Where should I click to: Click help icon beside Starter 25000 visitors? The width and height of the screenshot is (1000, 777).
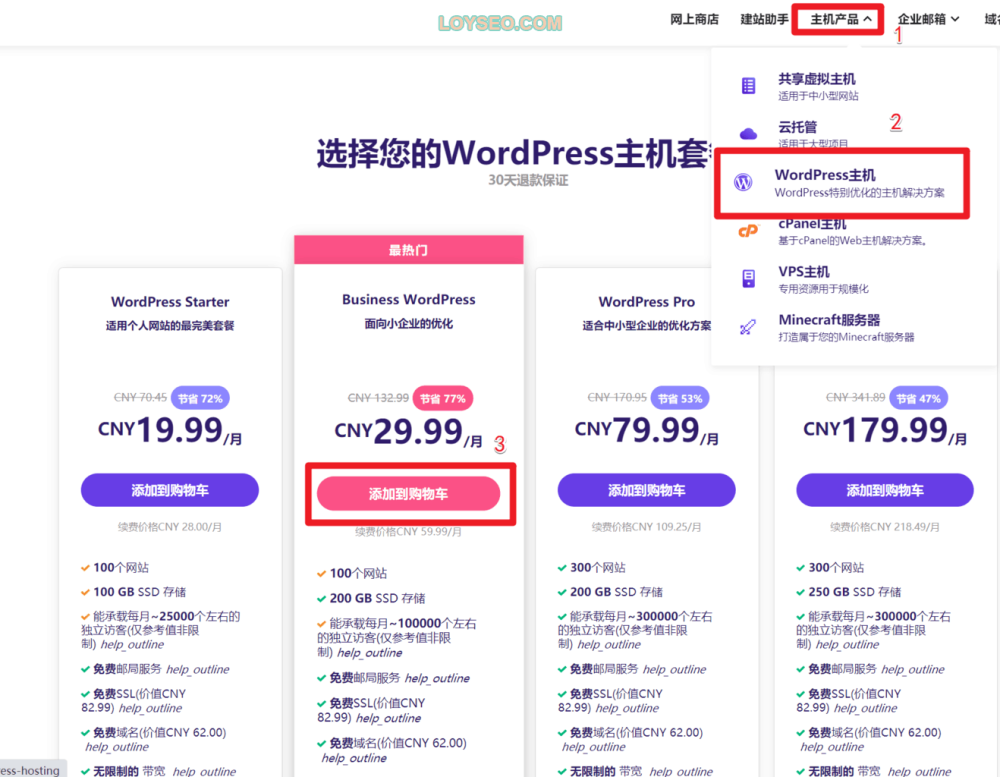pyautogui.click(x=133, y=644)
